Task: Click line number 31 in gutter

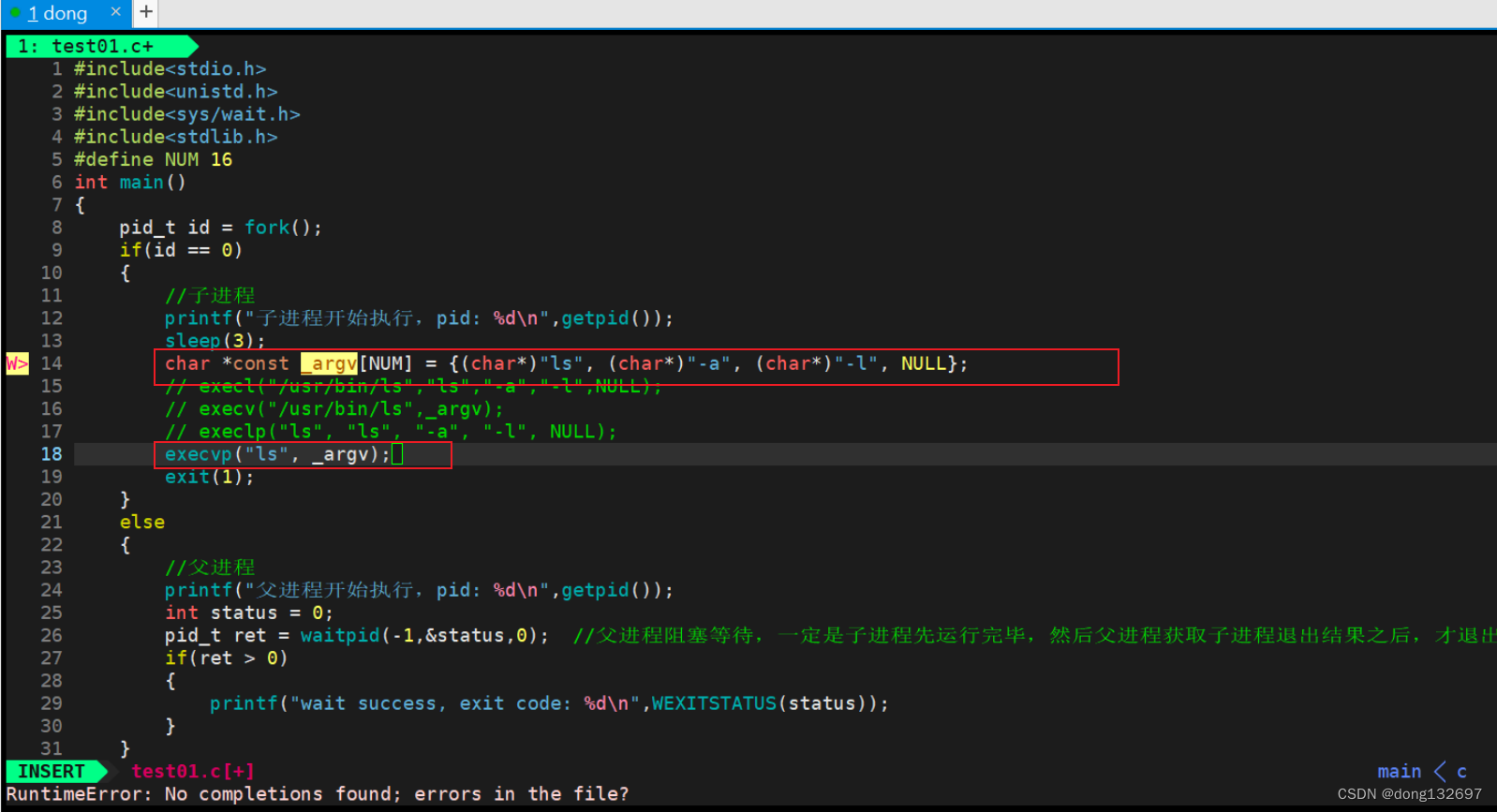Action: 52,748
